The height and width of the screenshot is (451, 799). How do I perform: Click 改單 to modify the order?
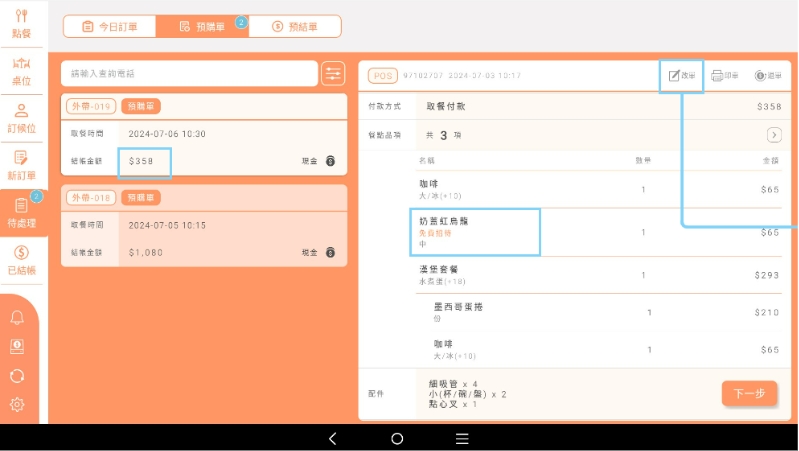click(x=682, y=76)
